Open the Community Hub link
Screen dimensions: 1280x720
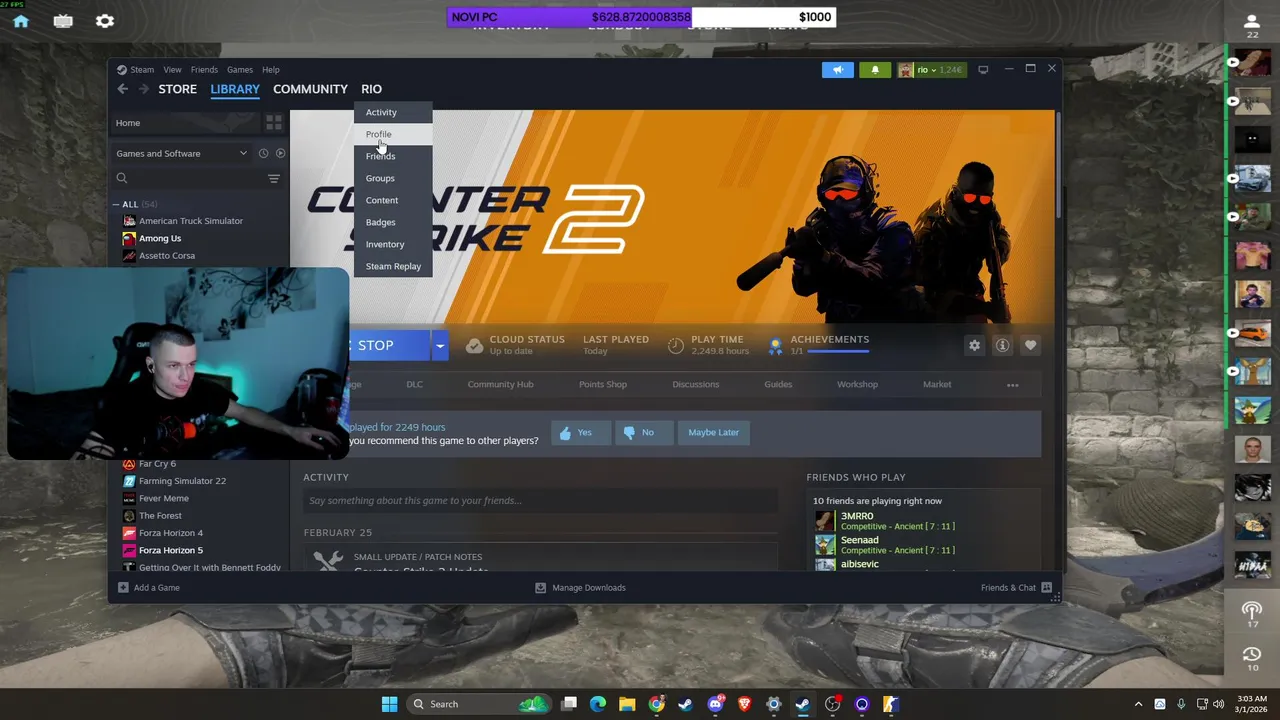(500, 384)
